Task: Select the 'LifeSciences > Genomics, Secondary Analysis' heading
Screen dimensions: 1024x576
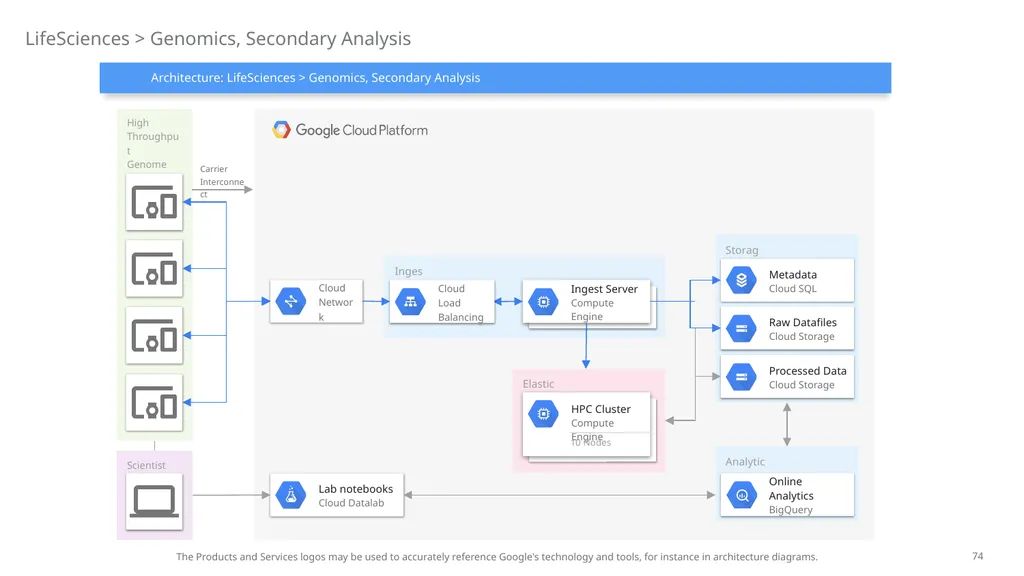Action: (218, 39)
